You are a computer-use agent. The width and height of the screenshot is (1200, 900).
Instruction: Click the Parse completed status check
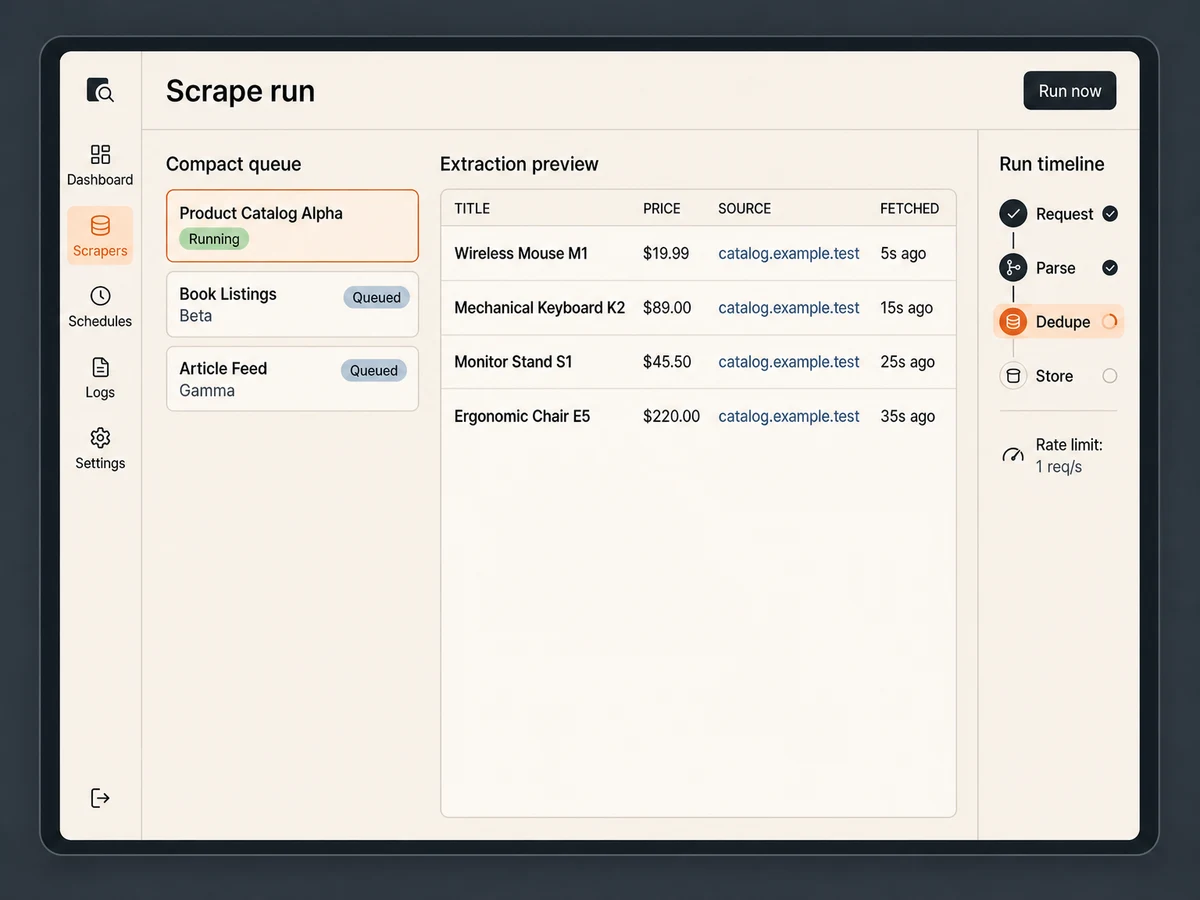[1110, 268]
